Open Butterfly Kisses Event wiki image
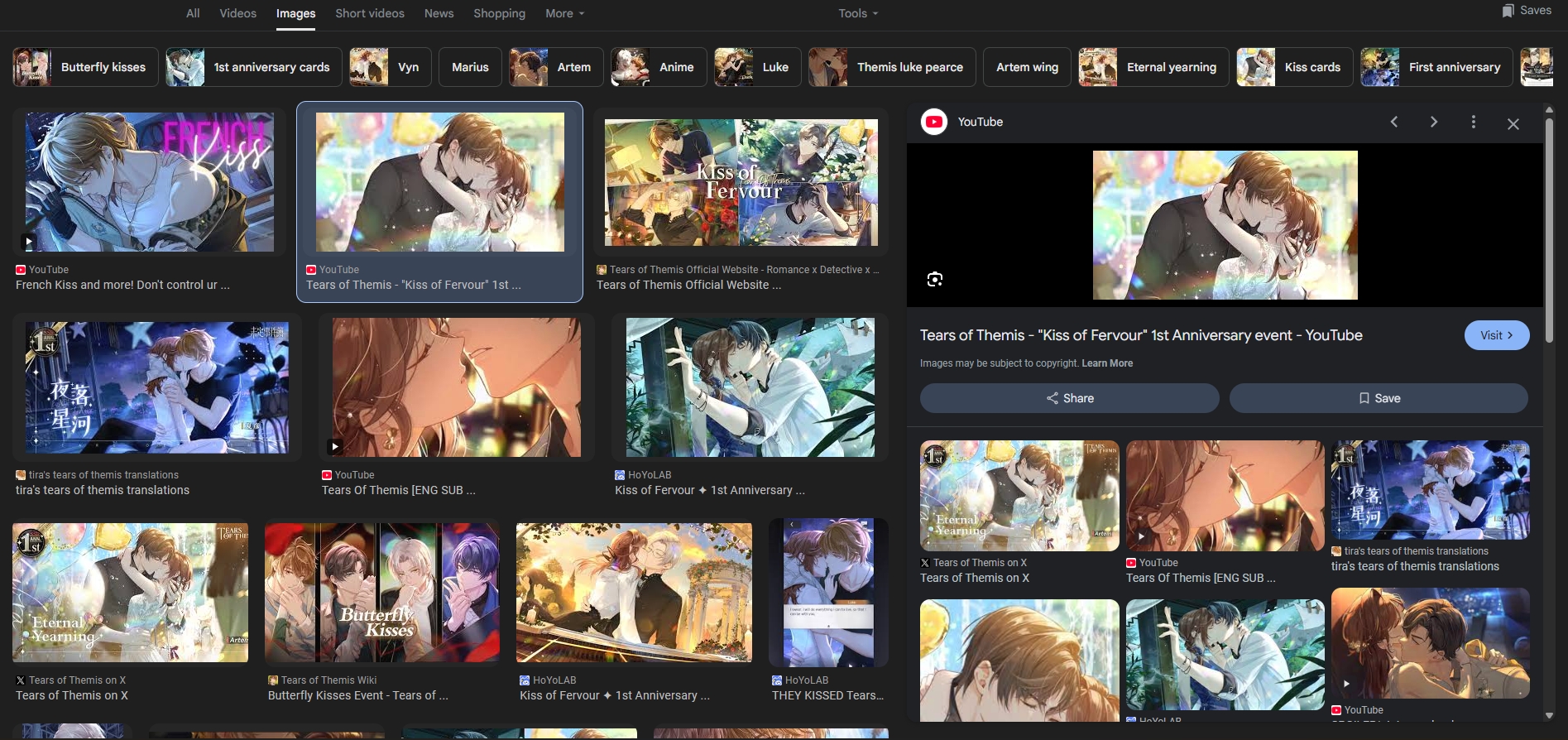 (382, 593)
